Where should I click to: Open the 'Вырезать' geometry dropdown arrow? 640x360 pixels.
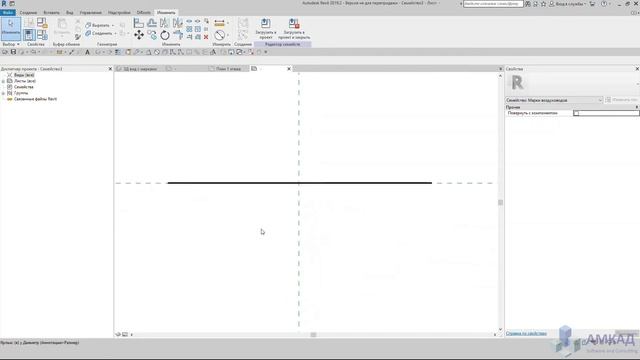tap(113, 25)
